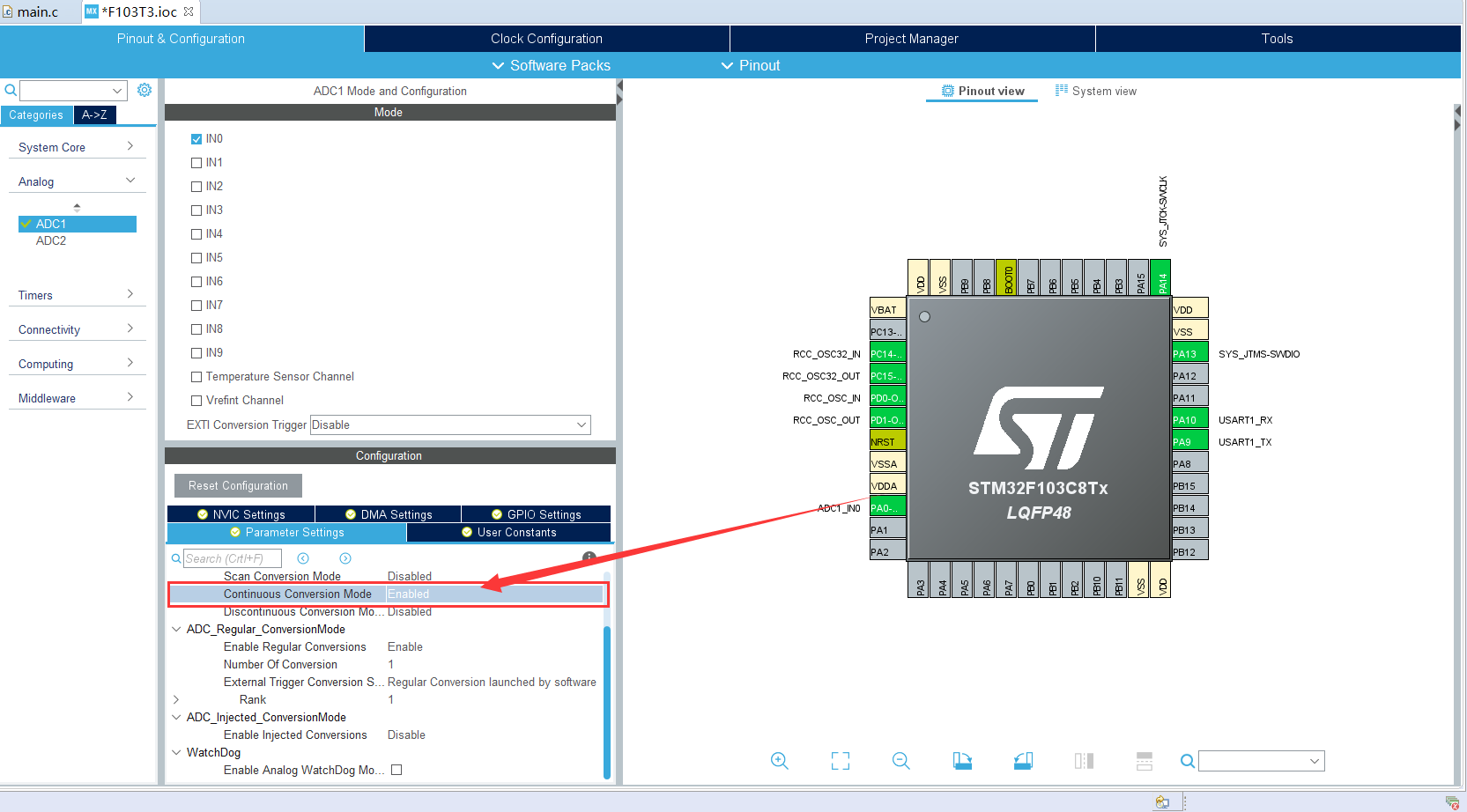
Task: Click in the Search Ctrl+F field
Action: click(x=231, y=557)
